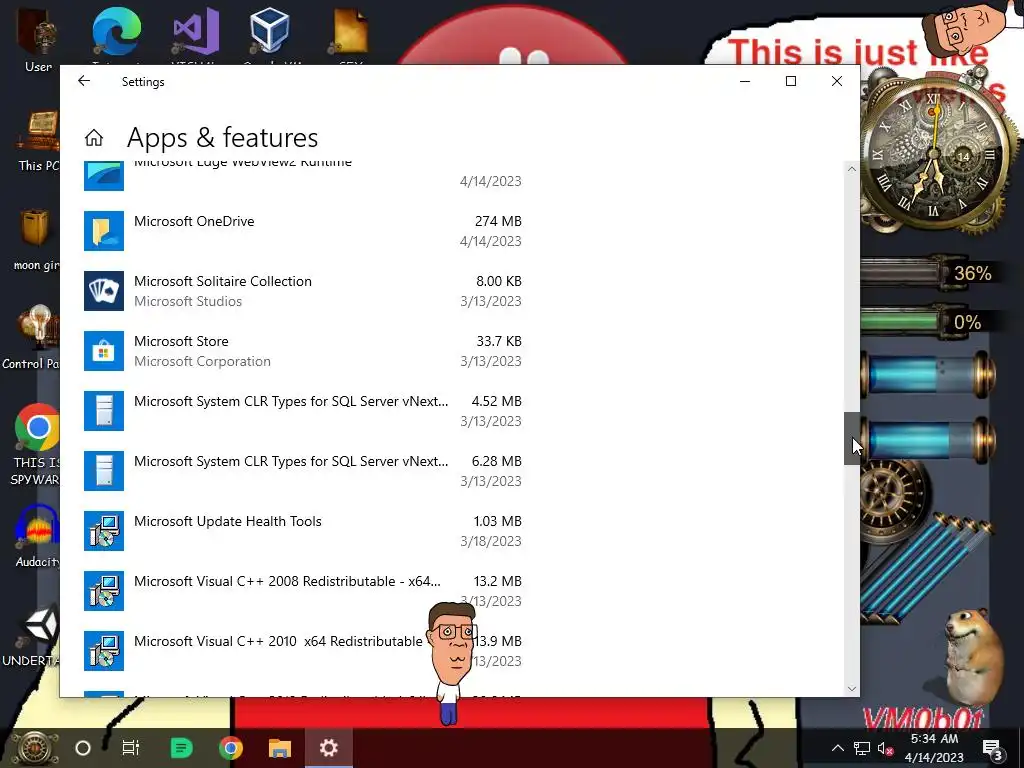Image resolution: width=1024 pixels, height=768 pixels.
Task: Open the VirtualBox desktop shortcut
Action: click(x=269, y=30)
